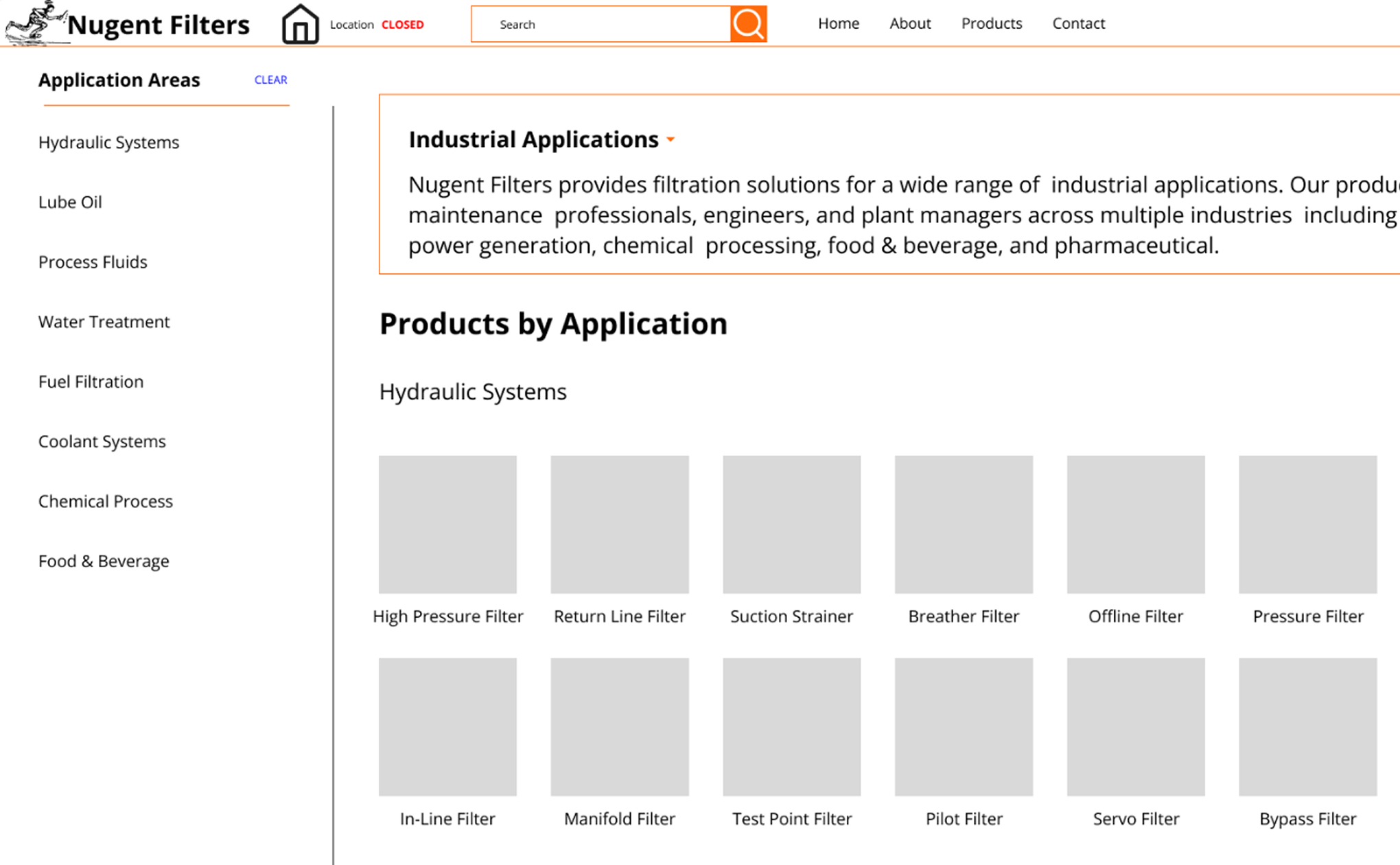The width and height of the screenshot is (1400, 865).
Task: Click the Industrial Applications heading
Action: [x=533, y=139]
